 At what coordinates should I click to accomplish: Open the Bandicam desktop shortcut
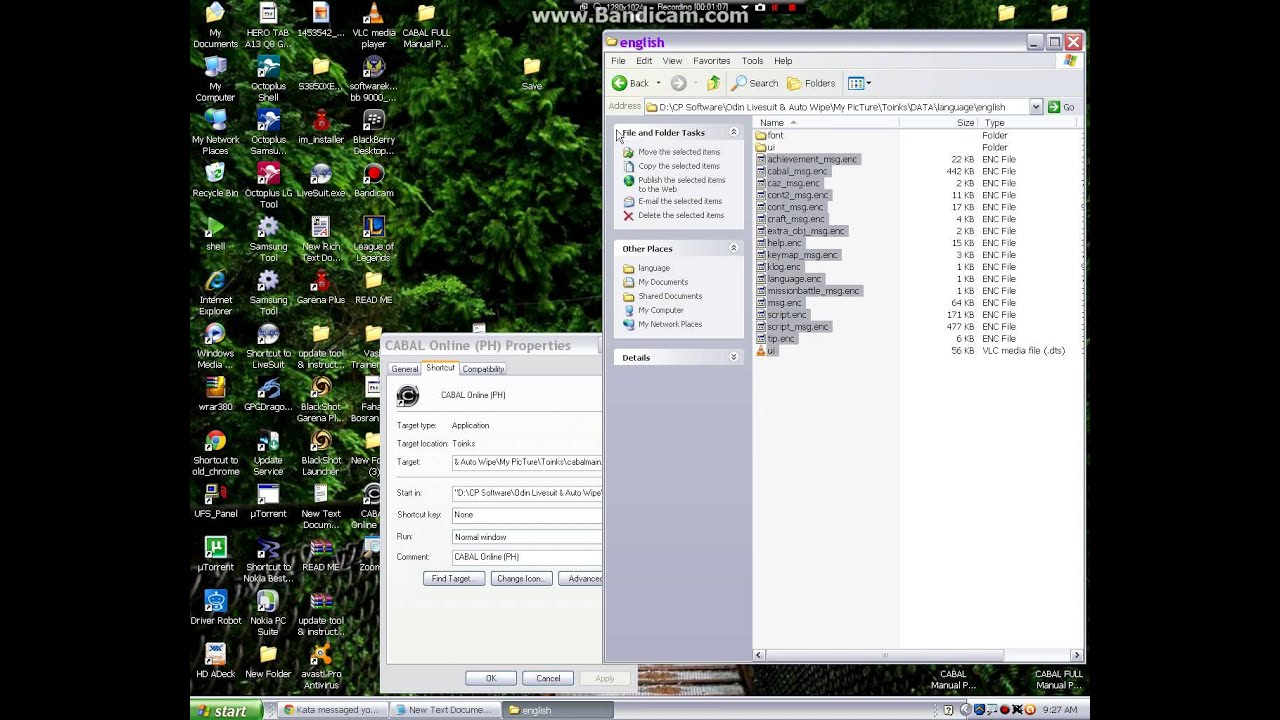pyautogui.click(x=373, y=179)
